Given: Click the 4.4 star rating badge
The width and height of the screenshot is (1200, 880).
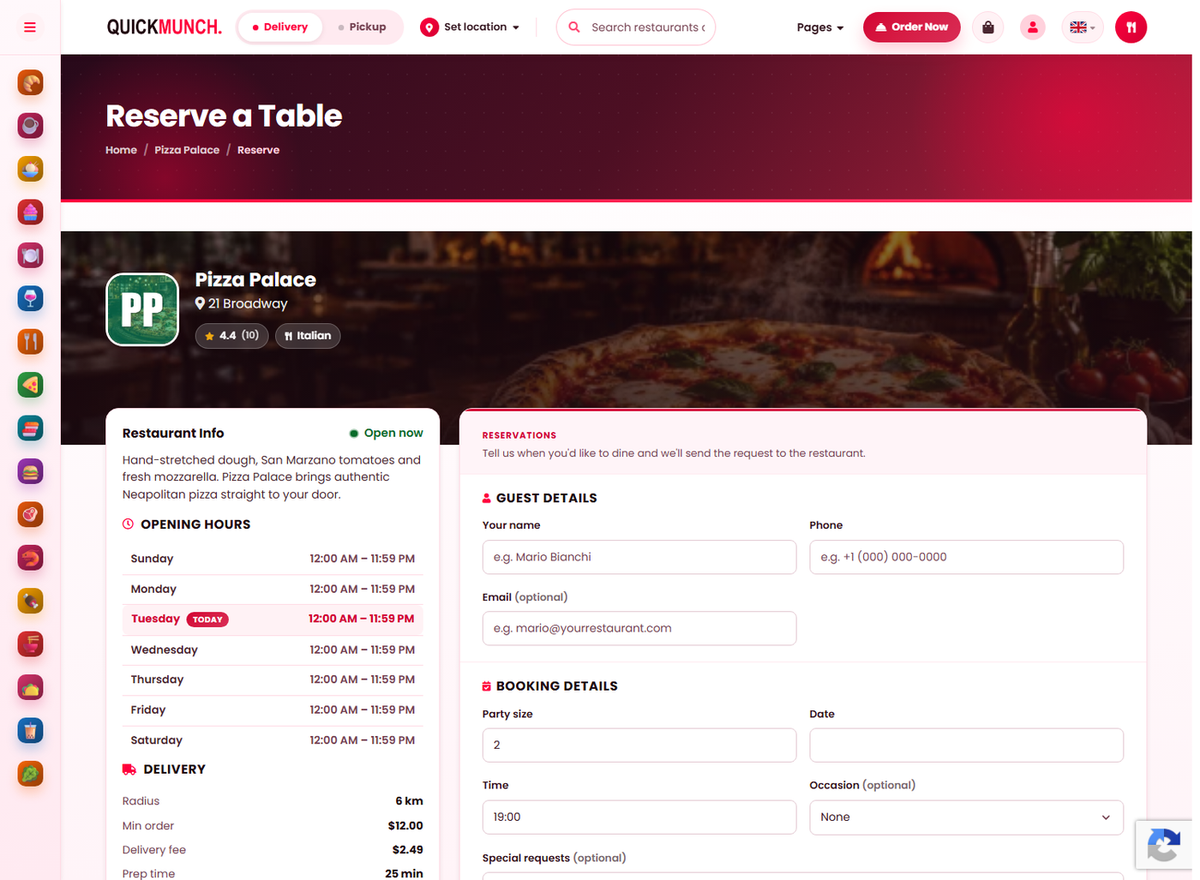Looking at the screenshot, I should point(232,336).
